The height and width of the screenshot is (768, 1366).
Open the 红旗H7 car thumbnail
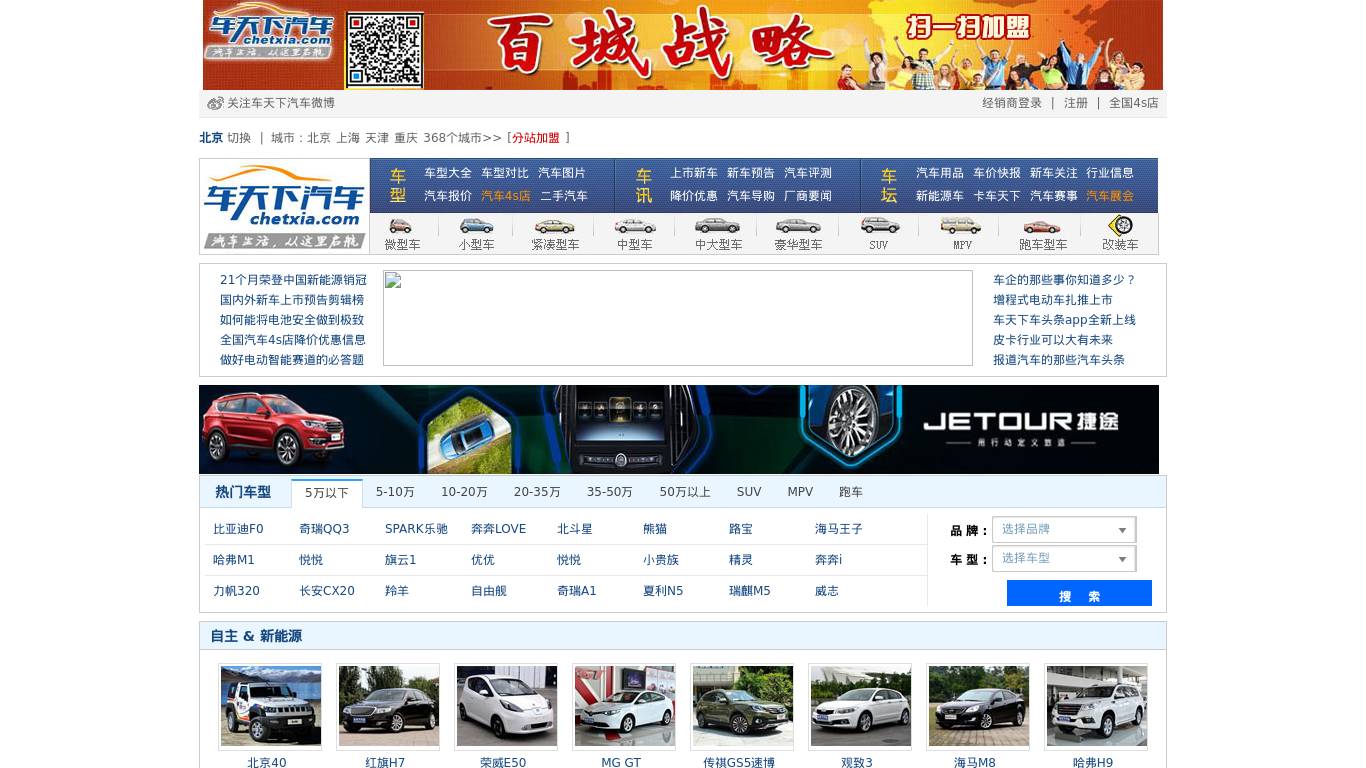click(389, 706)
